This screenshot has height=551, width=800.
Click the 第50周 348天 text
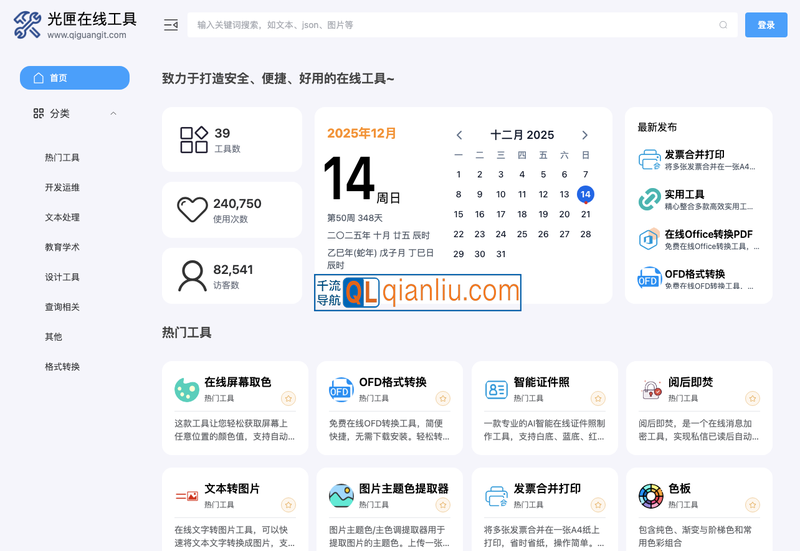355,218
